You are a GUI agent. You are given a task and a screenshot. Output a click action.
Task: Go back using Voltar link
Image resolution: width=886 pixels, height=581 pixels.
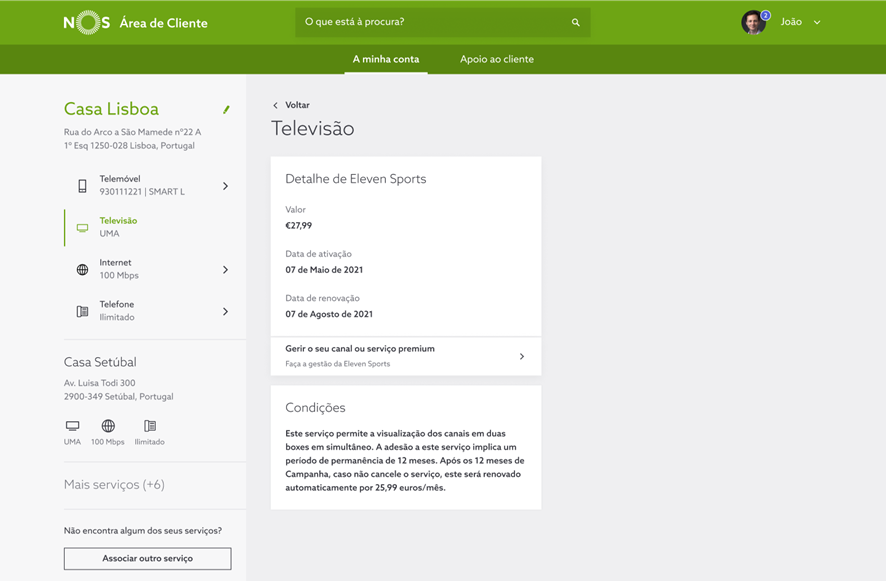coord(292,105)
